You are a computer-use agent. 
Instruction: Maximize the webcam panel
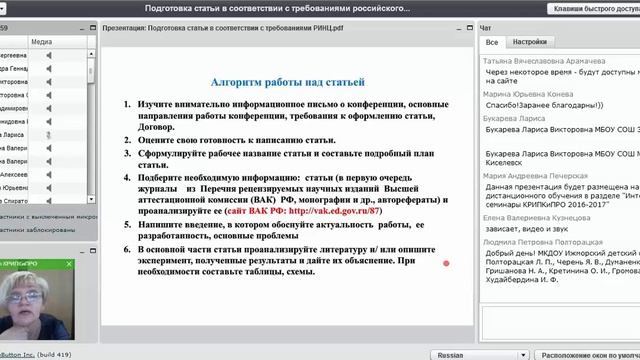point(93,251)
